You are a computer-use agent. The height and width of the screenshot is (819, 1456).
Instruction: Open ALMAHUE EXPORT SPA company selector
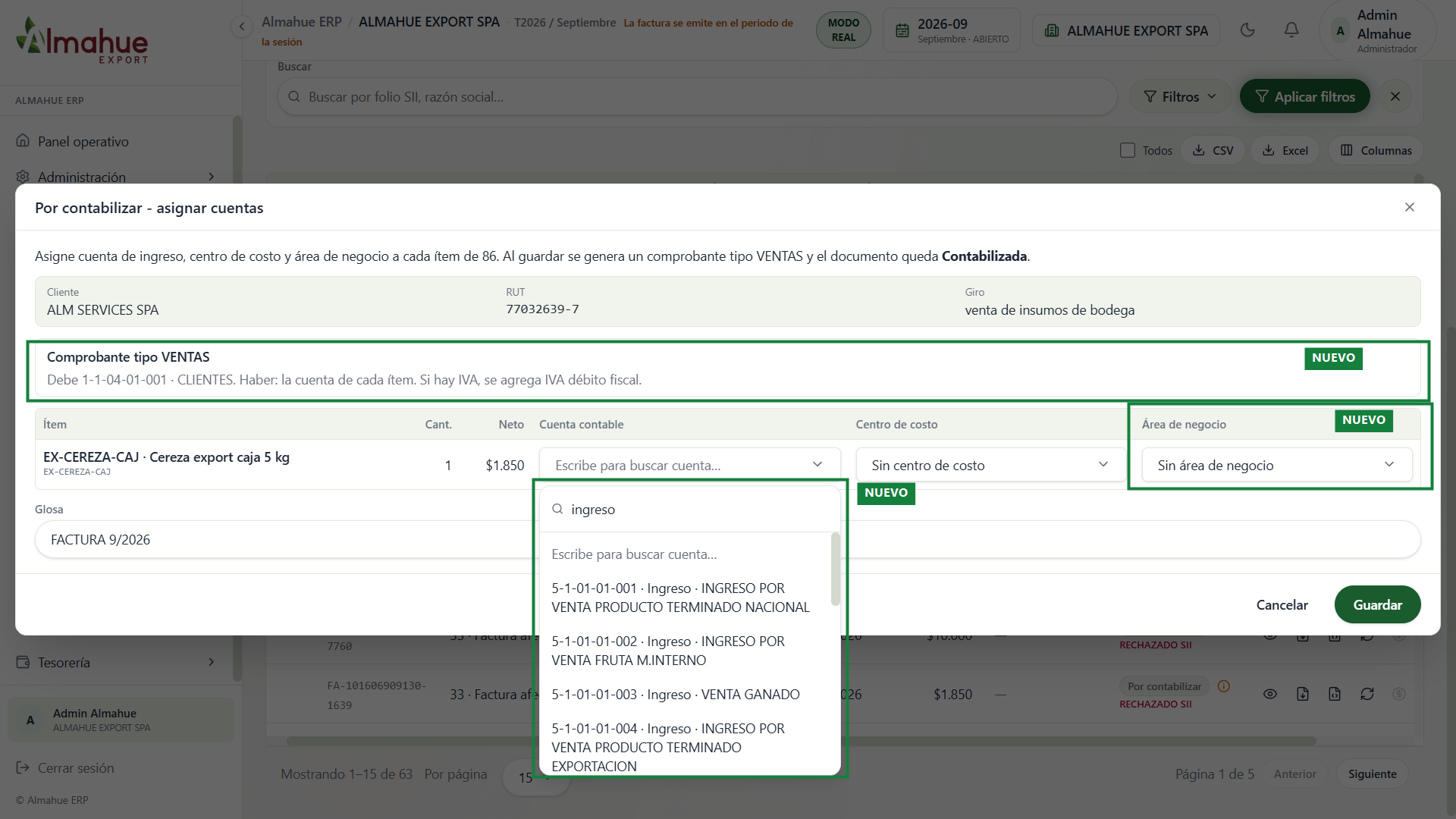(x=1126, y=30)
